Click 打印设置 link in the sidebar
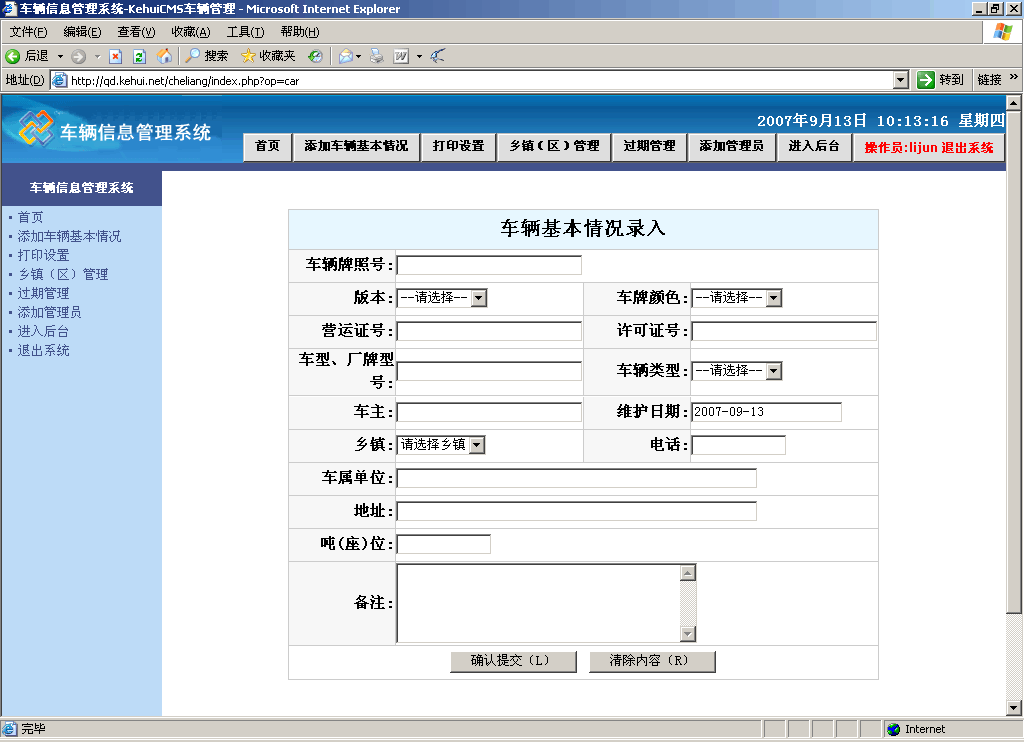The height and width of the screenshot is (742, 1024). 44,255
